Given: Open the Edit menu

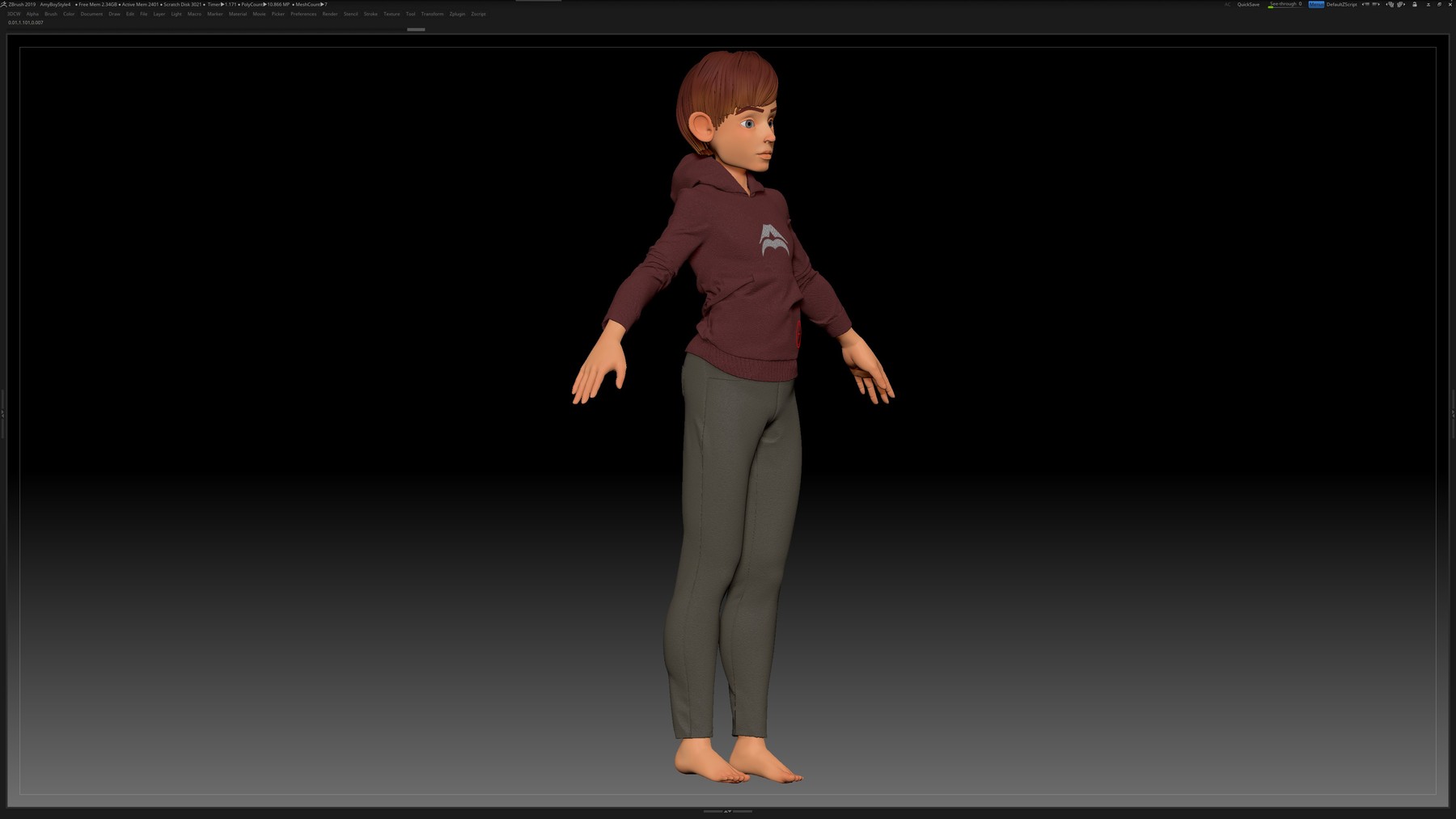Looking at the screenshot, I should [130, 14].
